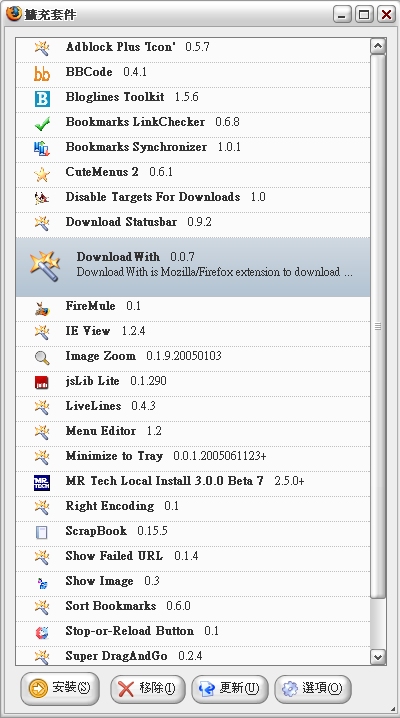
Task: Click the LiveLines extension icon
Action: tap(42, 407)
